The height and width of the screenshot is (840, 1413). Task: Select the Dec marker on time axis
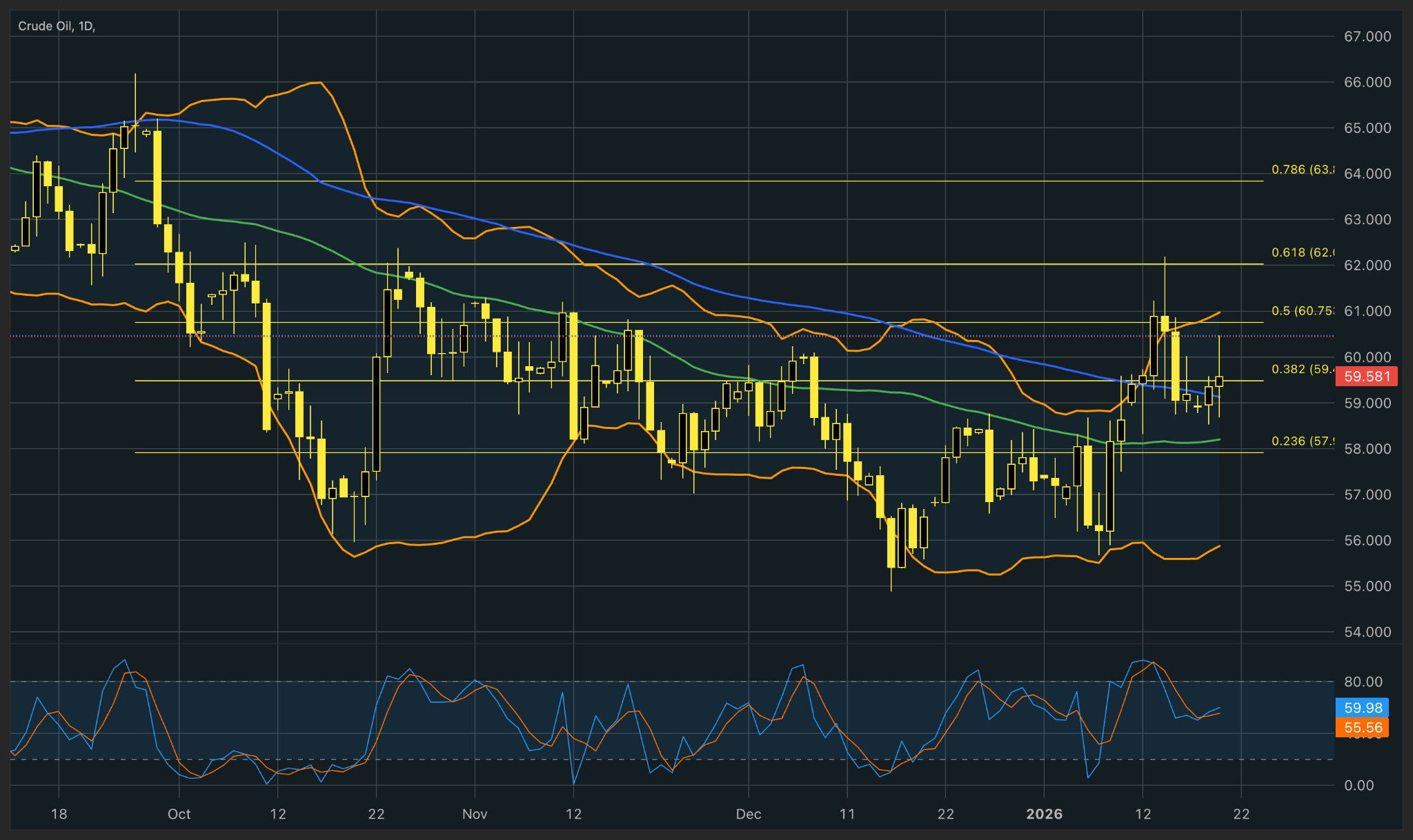749,814
